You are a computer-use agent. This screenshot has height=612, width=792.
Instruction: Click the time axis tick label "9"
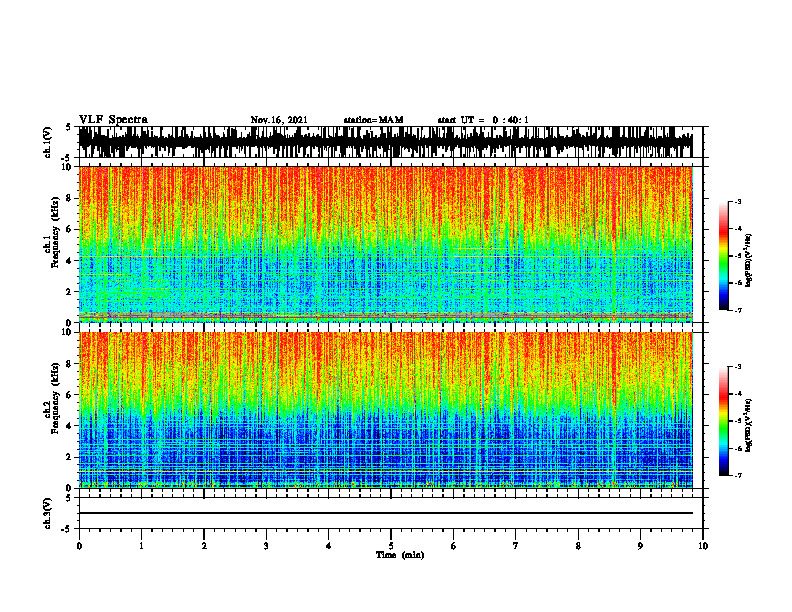640,546
